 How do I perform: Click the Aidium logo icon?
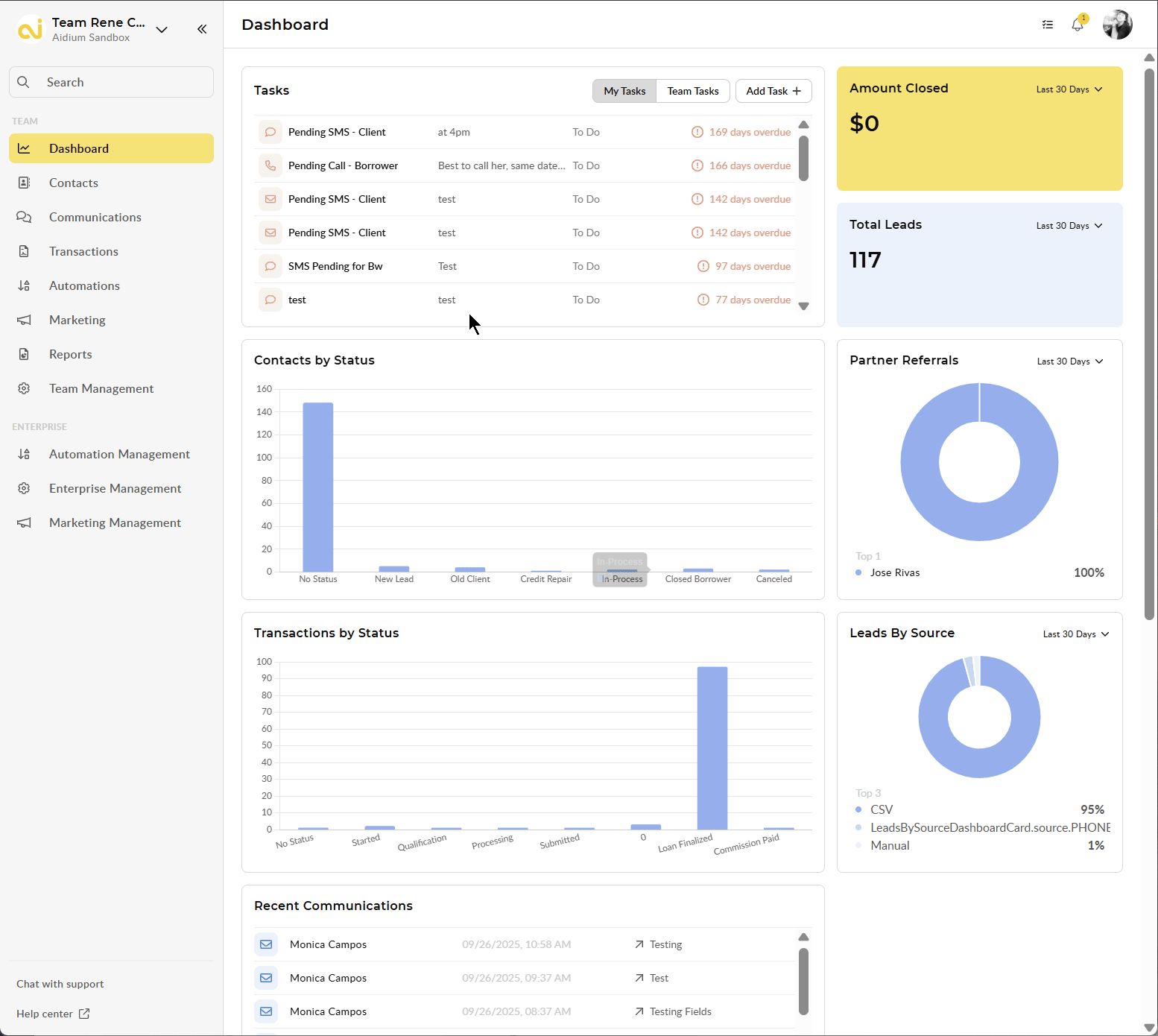pos(31,29)
